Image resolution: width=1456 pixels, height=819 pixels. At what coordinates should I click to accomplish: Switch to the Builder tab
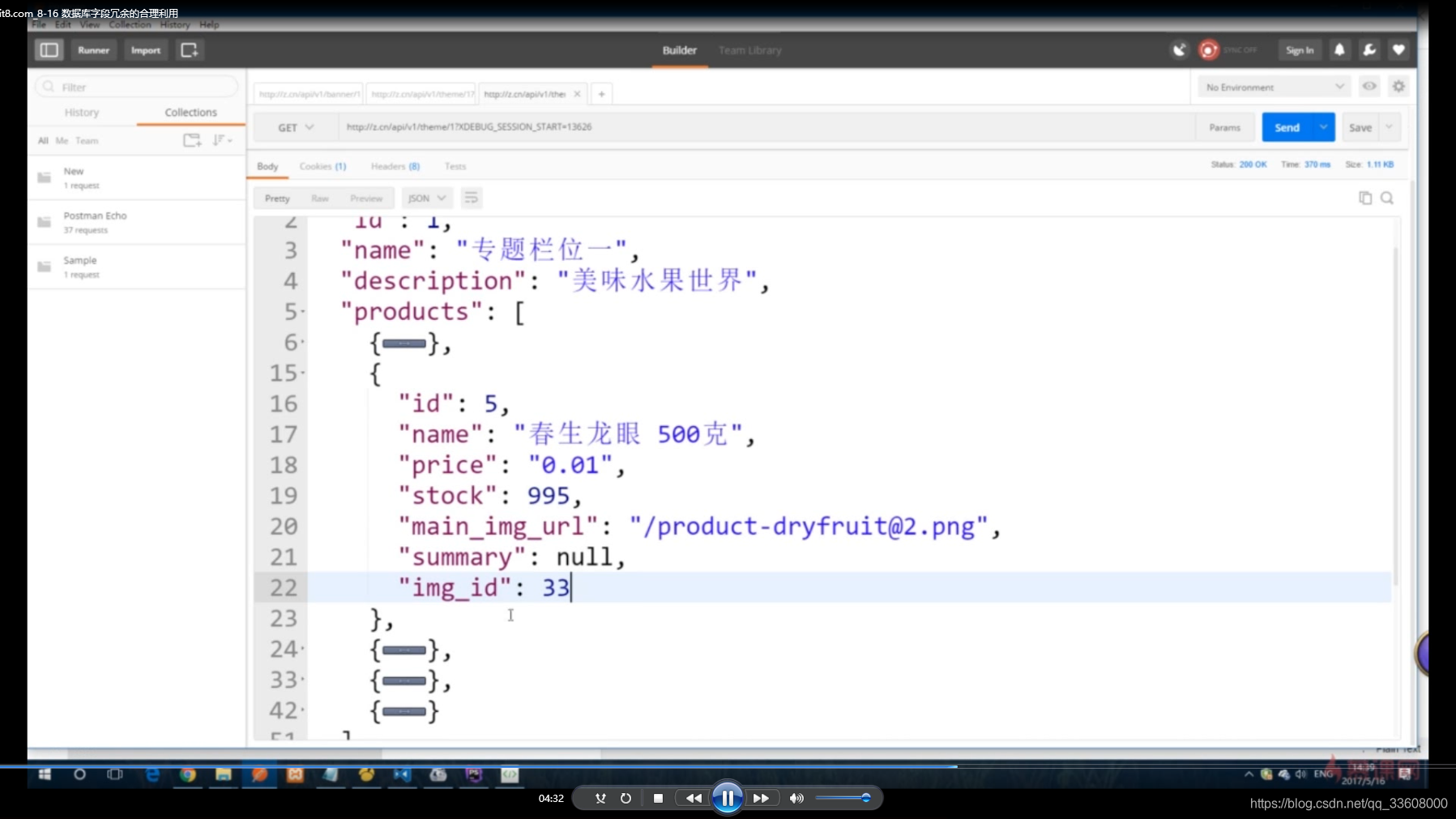tap(679, 50)
